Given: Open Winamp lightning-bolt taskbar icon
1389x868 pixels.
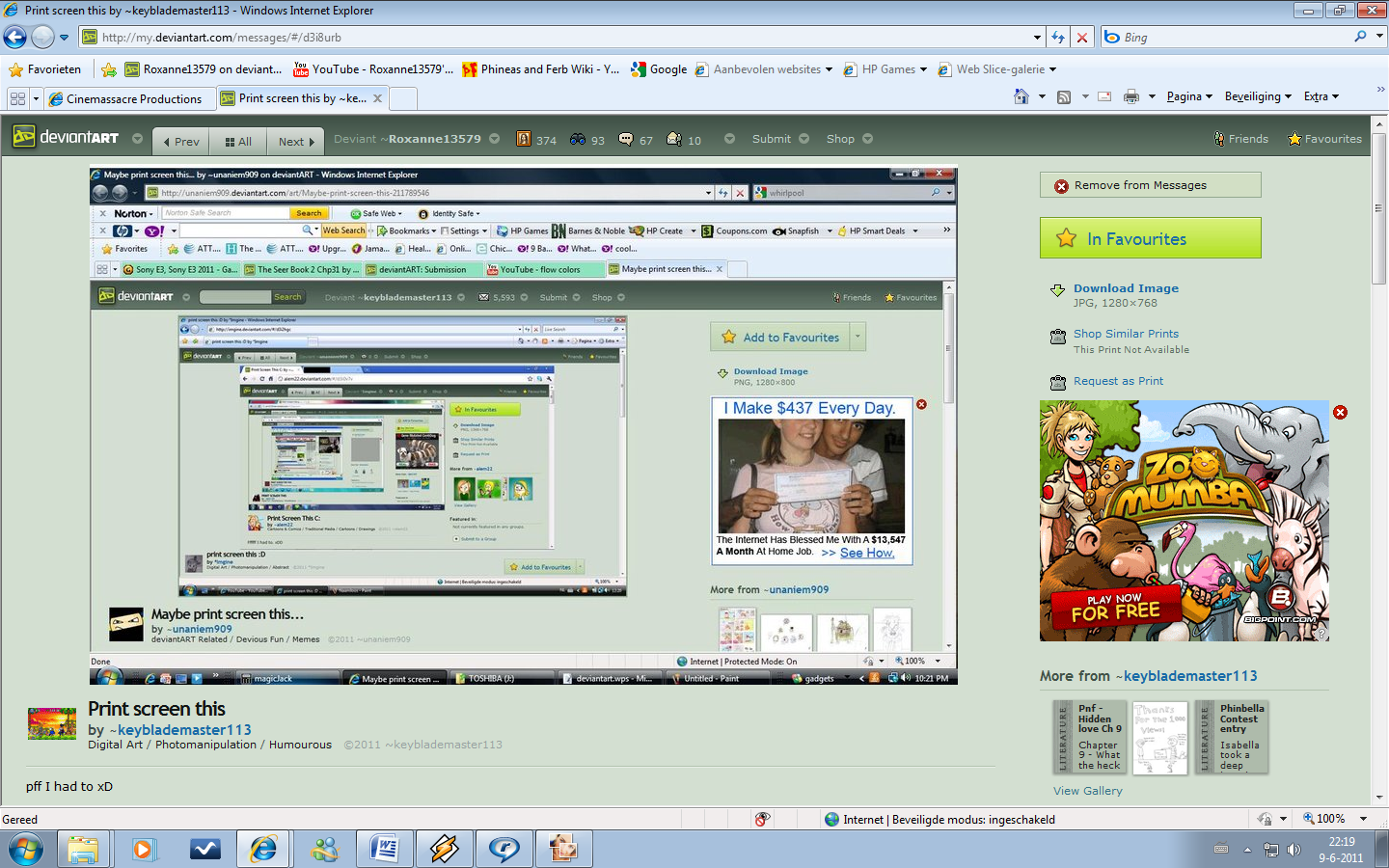Looking at the screenshot, I should pos(444,850).
